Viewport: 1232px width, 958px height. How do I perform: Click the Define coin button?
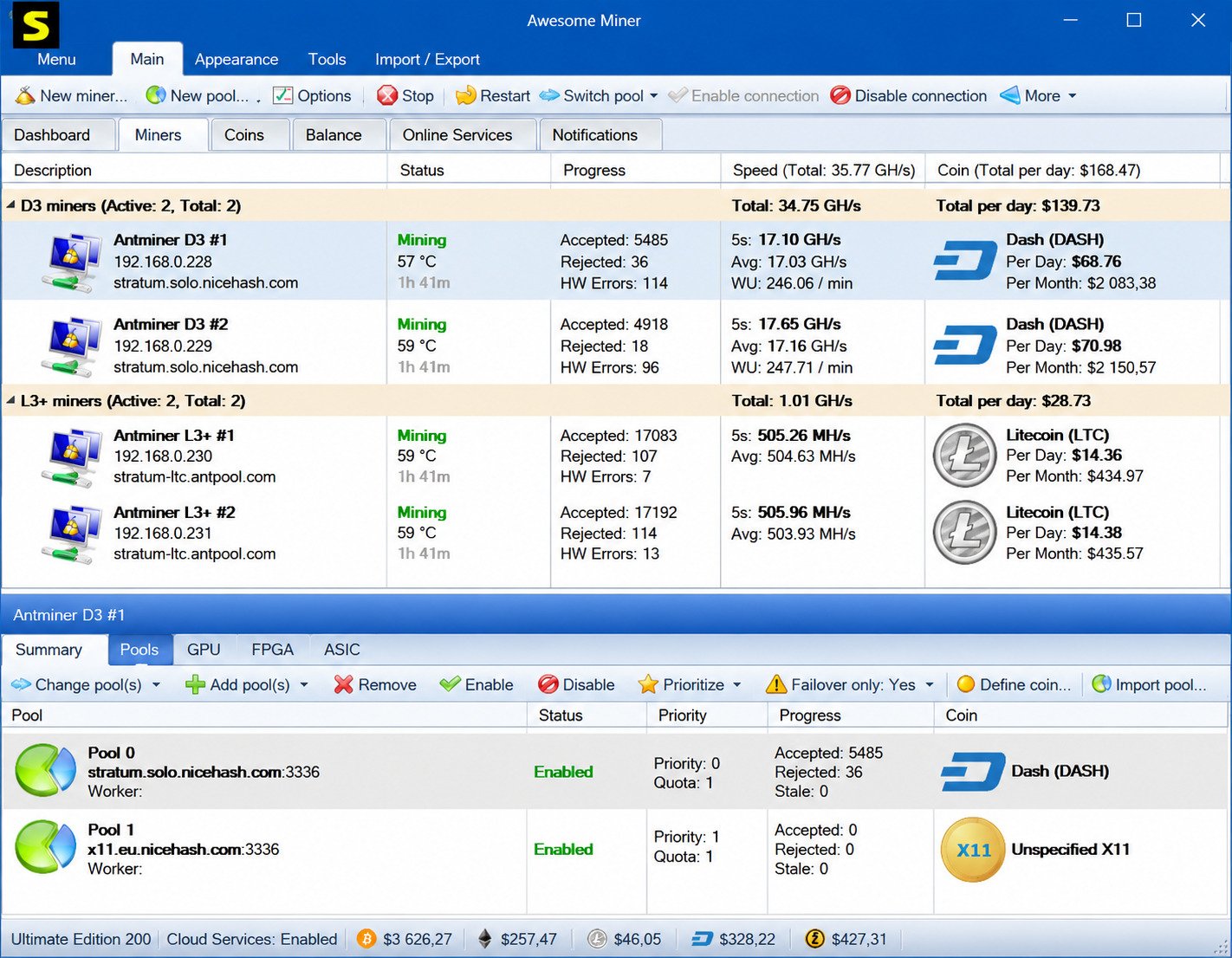click(x=1014, y=684)
